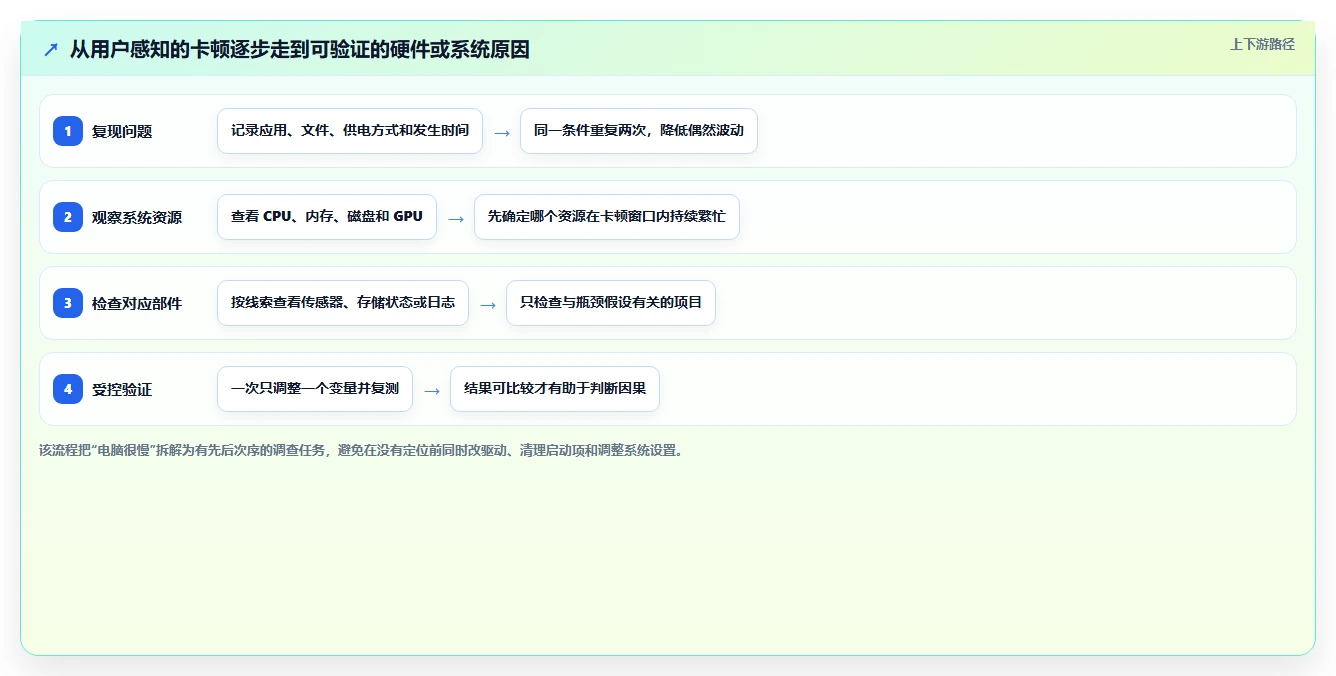Viewport: 1336px width, 676px height.
Task: Click the 结果可比较才有助于判断因果 box
Action: [555, 389]
